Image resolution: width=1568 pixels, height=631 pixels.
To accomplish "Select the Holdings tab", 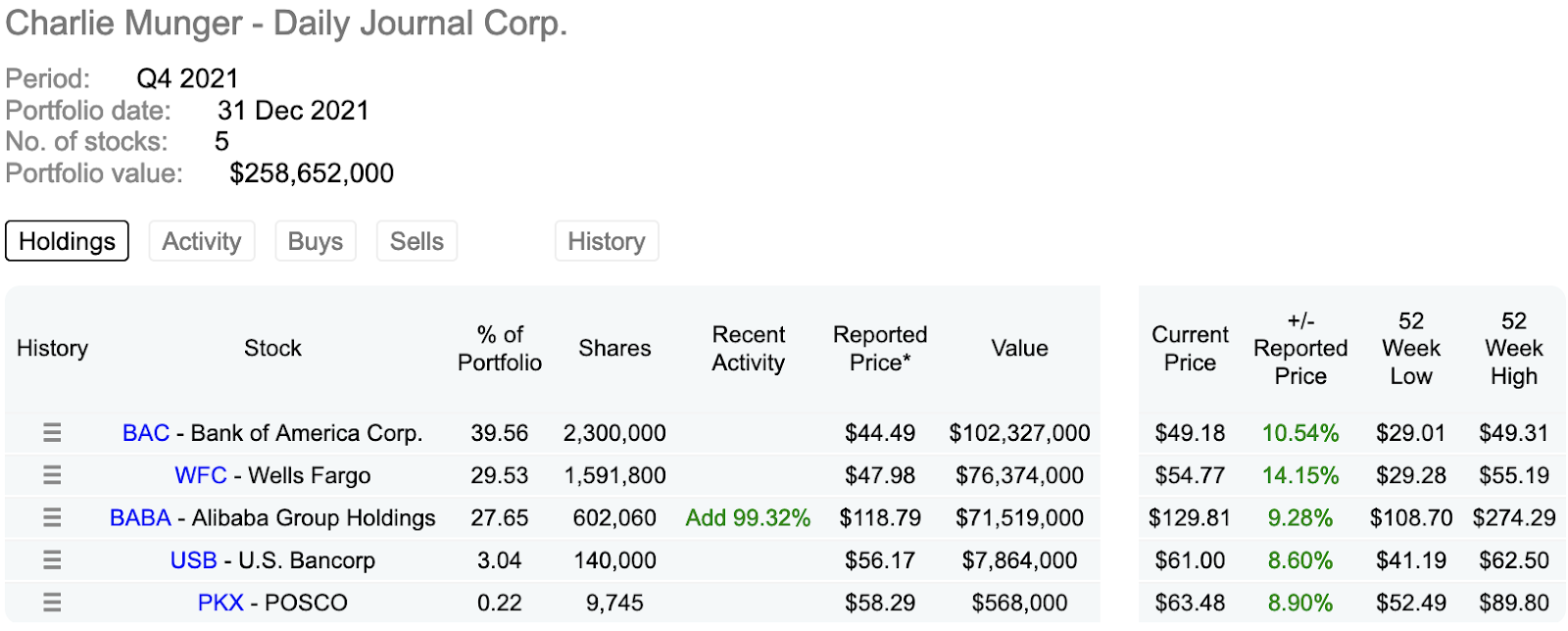I will [67, 241].
